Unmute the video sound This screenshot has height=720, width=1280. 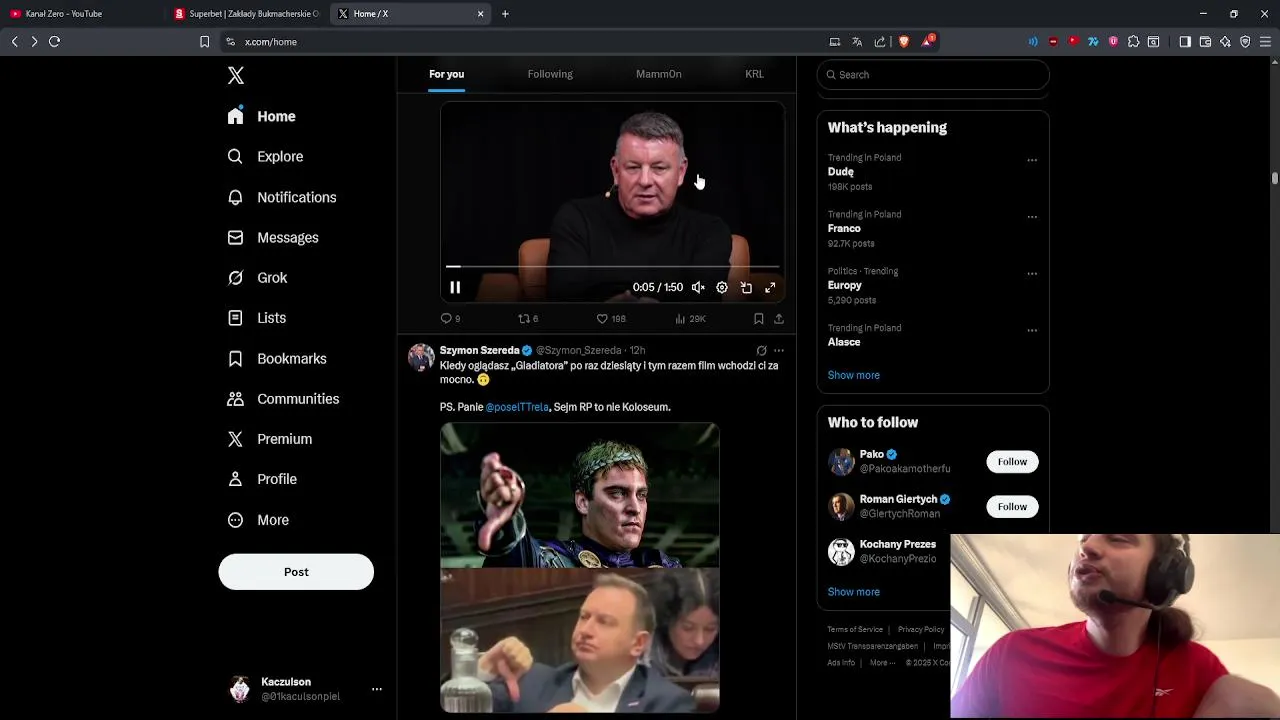coord(698,287)
